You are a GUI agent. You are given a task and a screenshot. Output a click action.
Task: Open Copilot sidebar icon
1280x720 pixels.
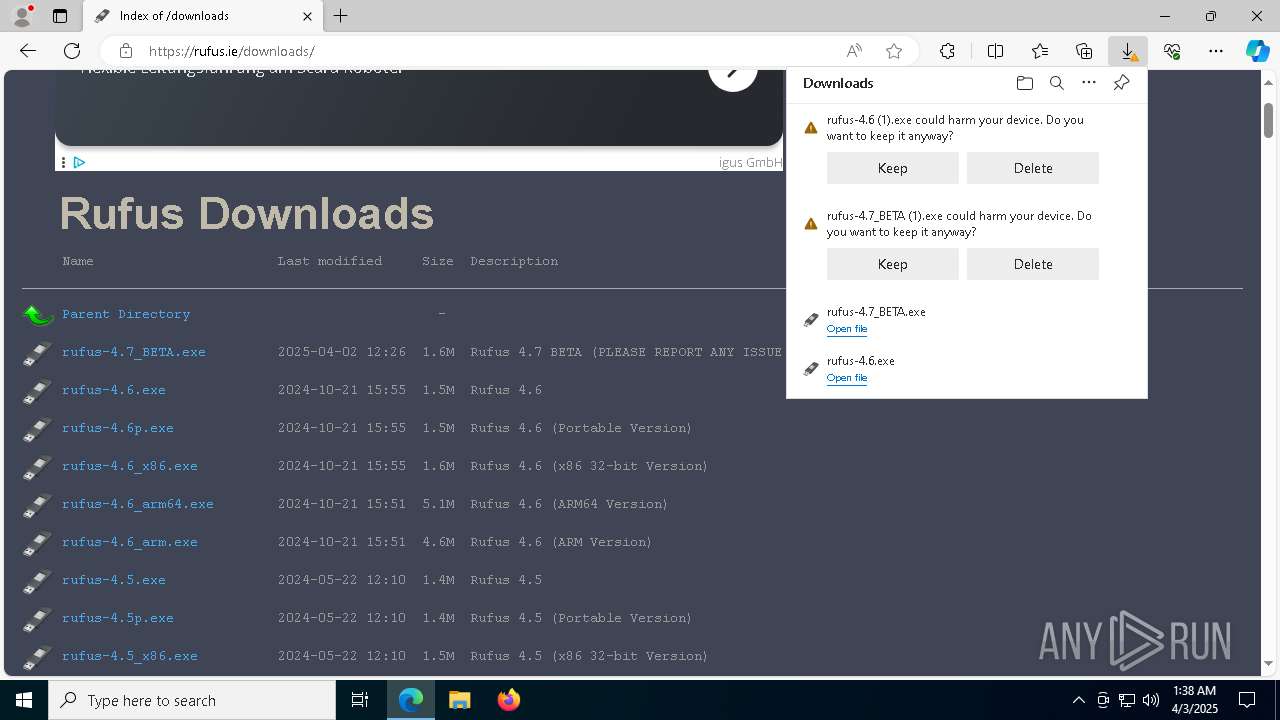tap(1257, 51)
